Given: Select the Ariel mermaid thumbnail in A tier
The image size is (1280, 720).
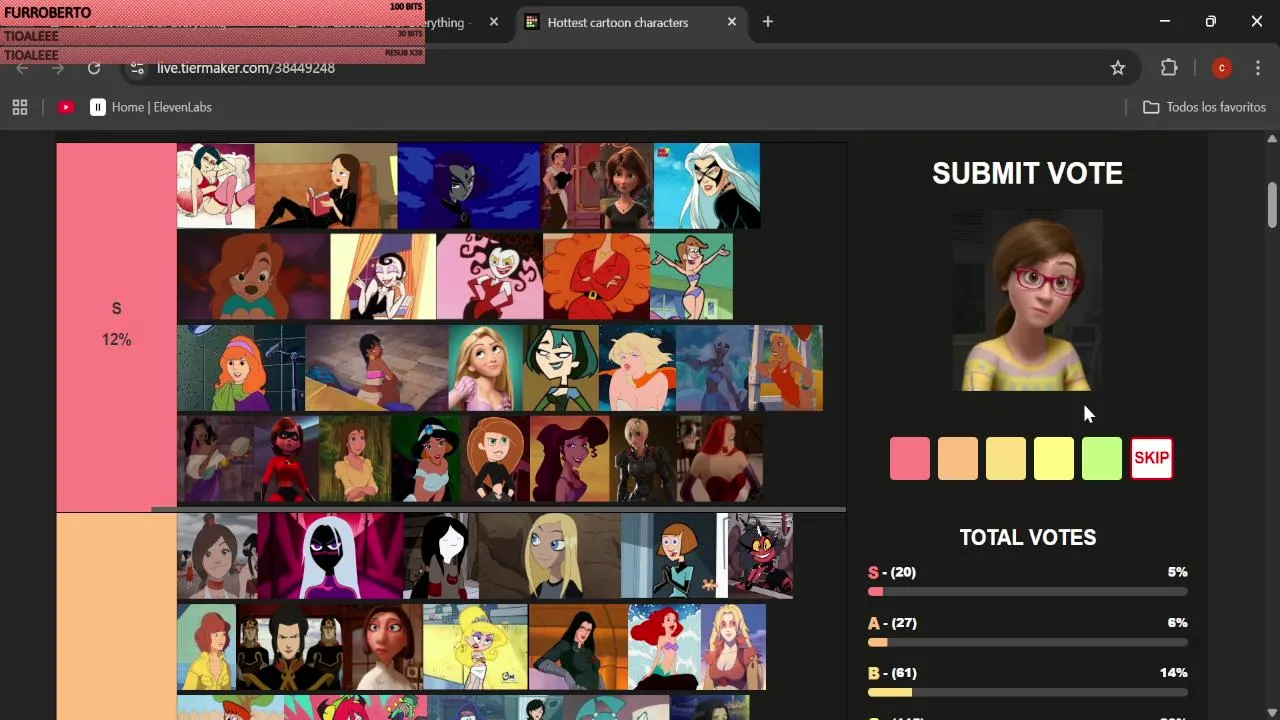Looking at the screenshot, I should click(x=664, y=646).
